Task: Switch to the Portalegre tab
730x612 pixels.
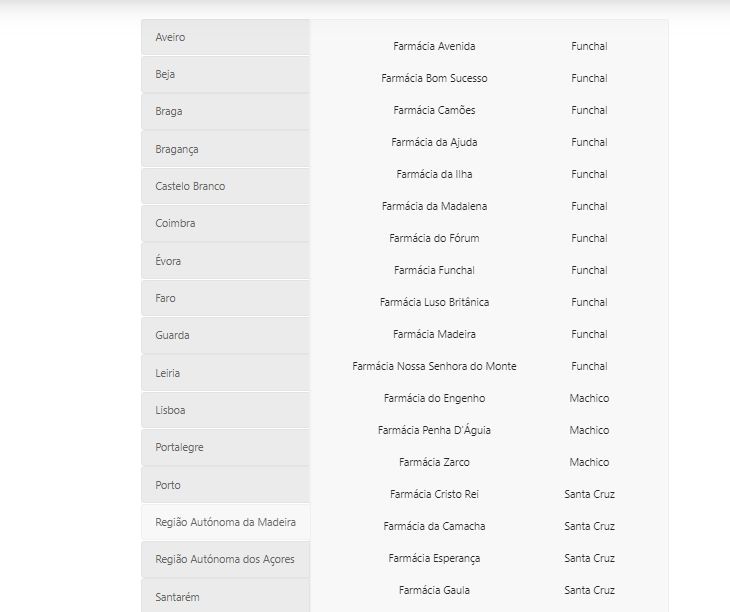Action: coord(225,447)
